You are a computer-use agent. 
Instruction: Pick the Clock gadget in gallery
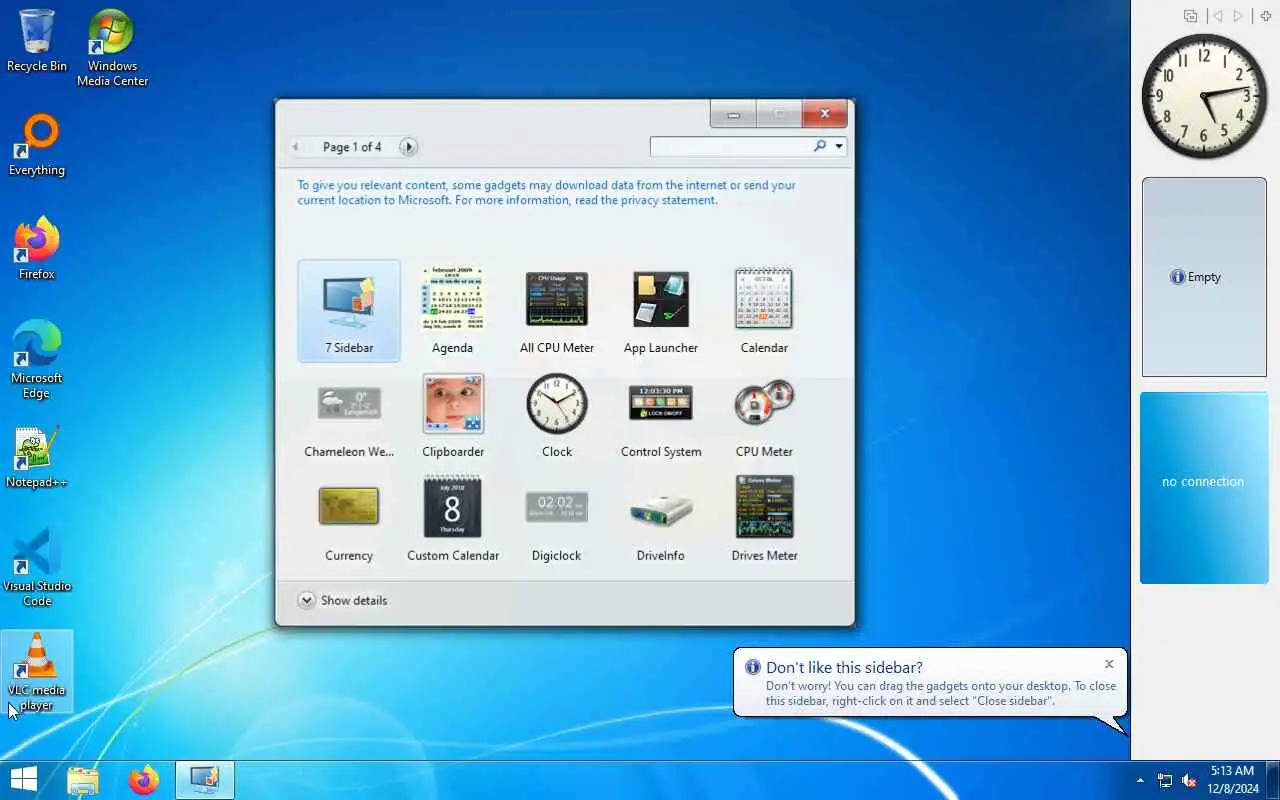pos(557,415)
